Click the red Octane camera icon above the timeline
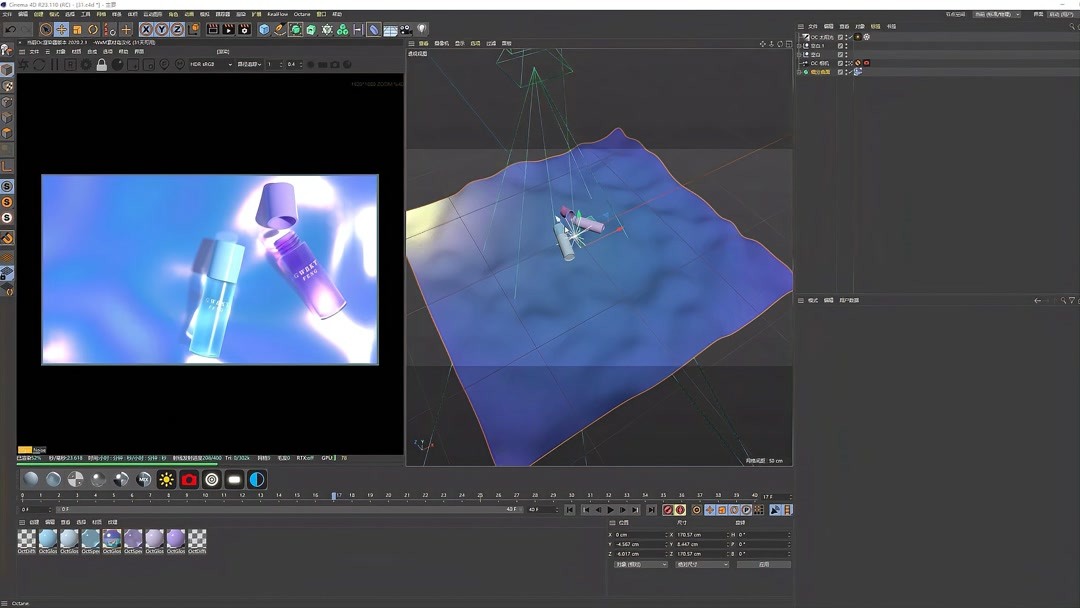The height and width of the screenshot is (608, 1080). [x=188, y=479]
